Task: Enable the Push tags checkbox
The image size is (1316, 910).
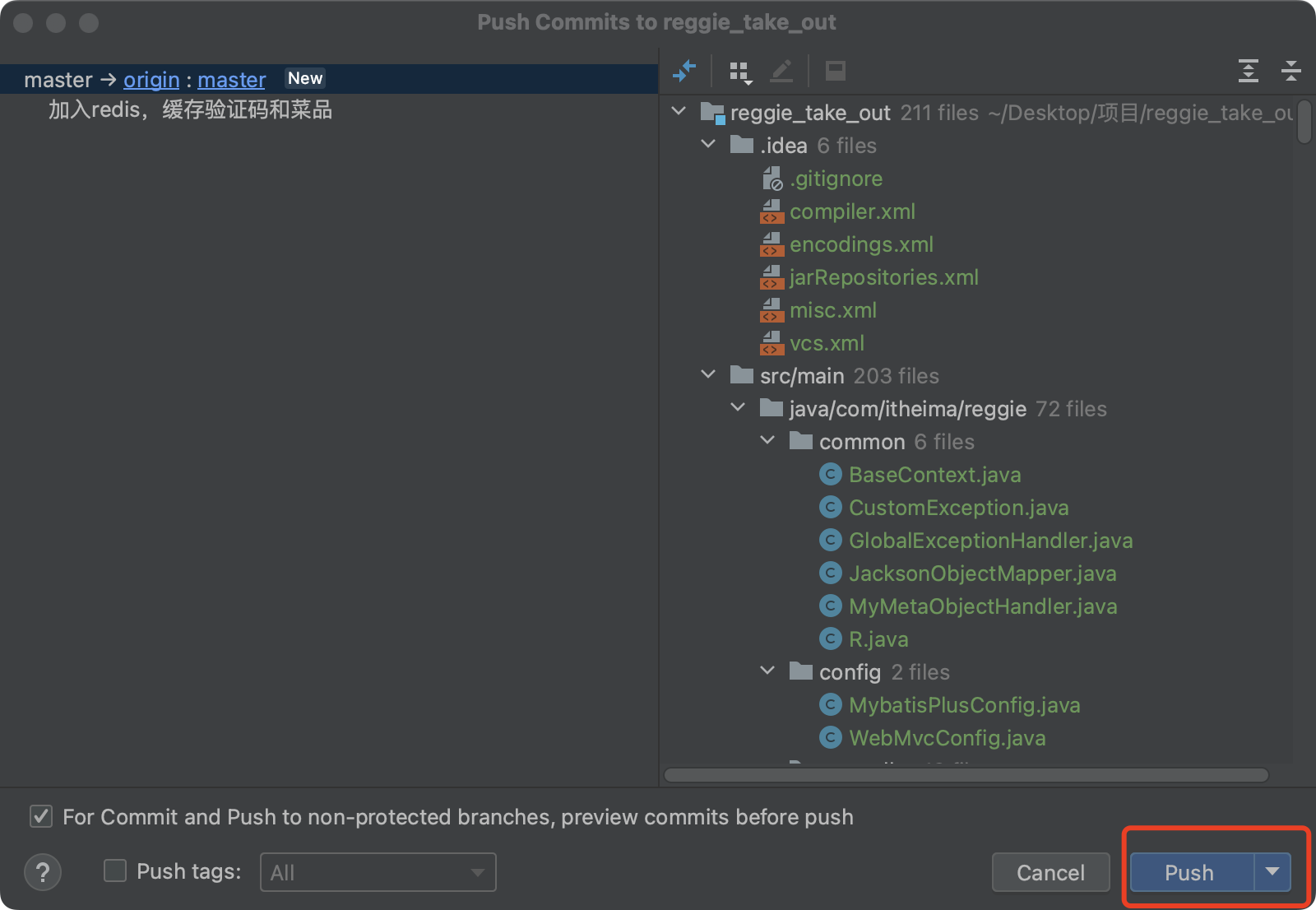Action: tap(115, 871)
